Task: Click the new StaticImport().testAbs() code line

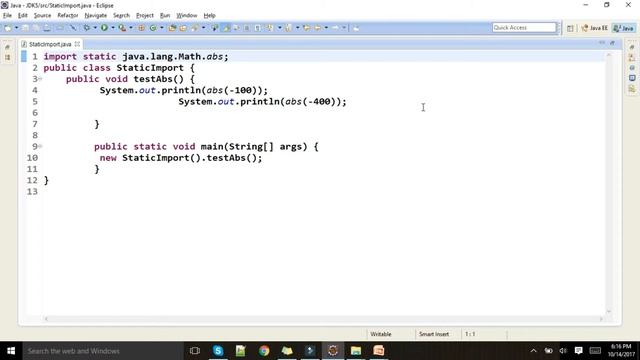Action: [181, 158]
